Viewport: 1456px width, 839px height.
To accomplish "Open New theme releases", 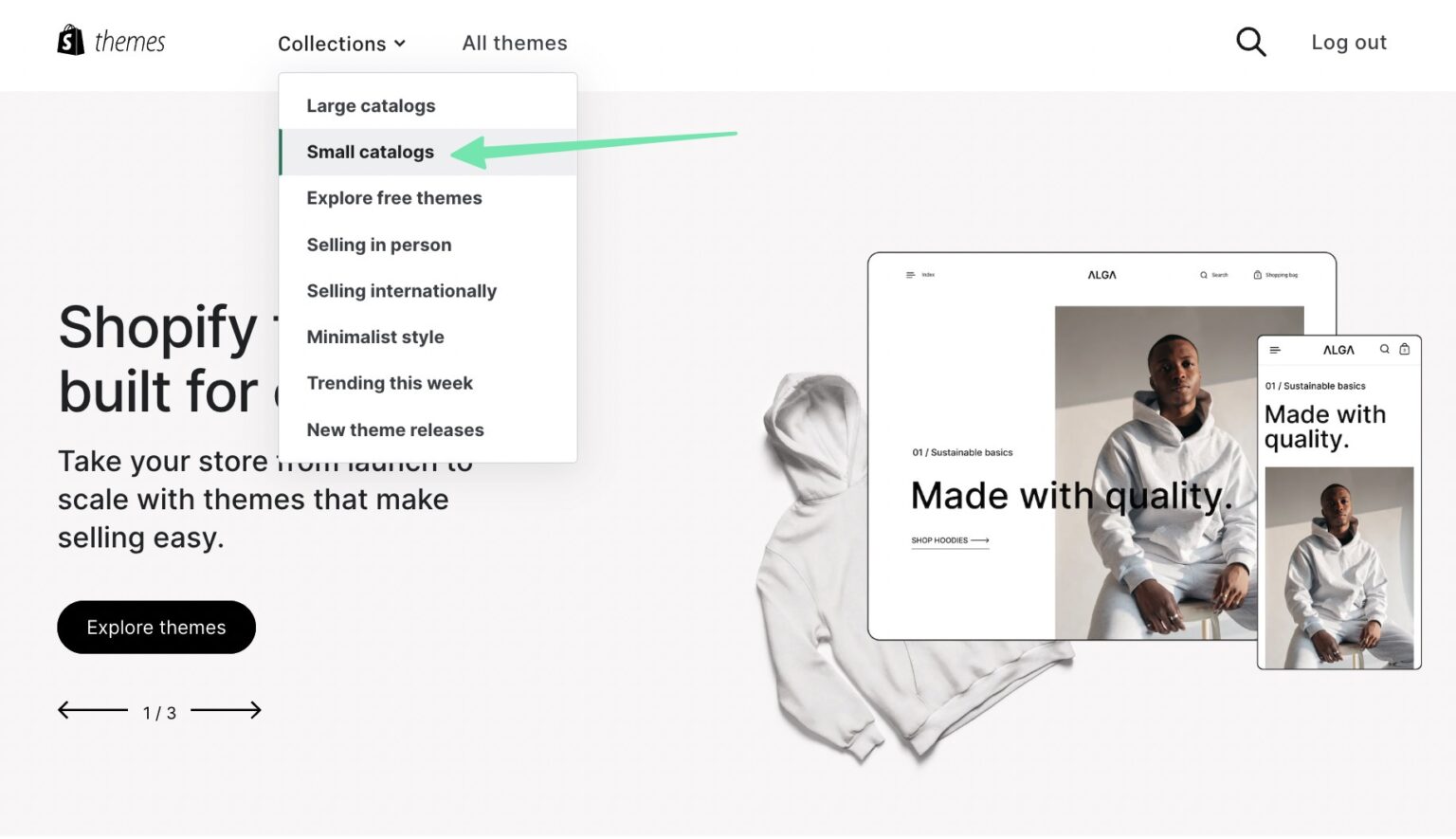I will tap(394, 429).
